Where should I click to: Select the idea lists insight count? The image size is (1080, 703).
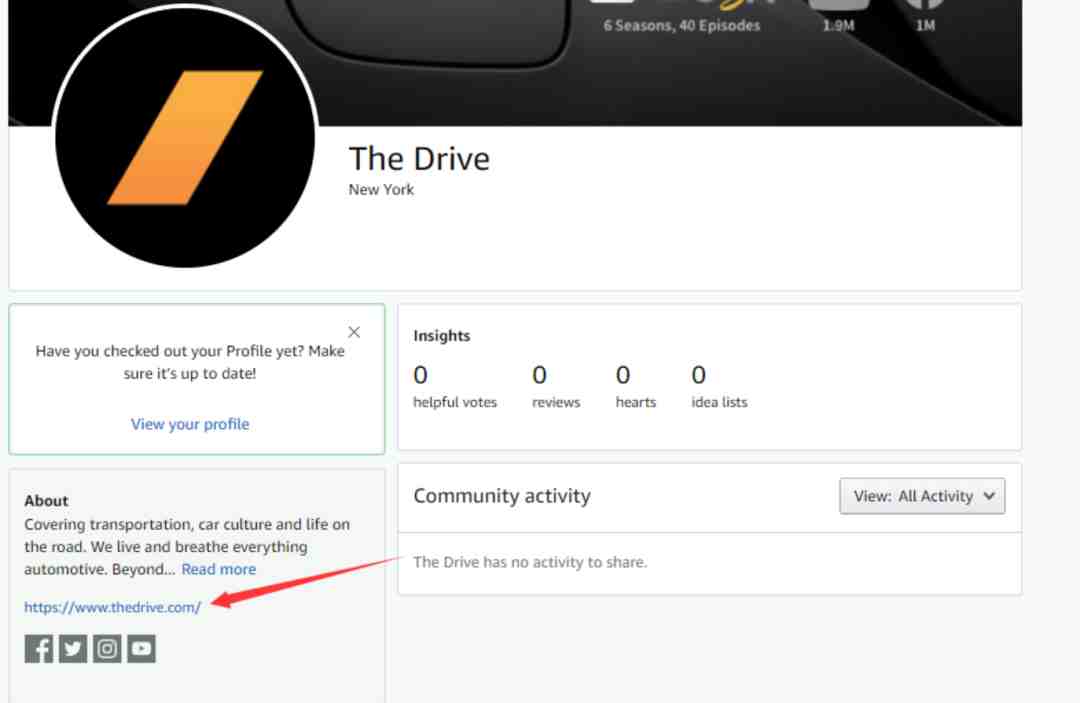698,375
